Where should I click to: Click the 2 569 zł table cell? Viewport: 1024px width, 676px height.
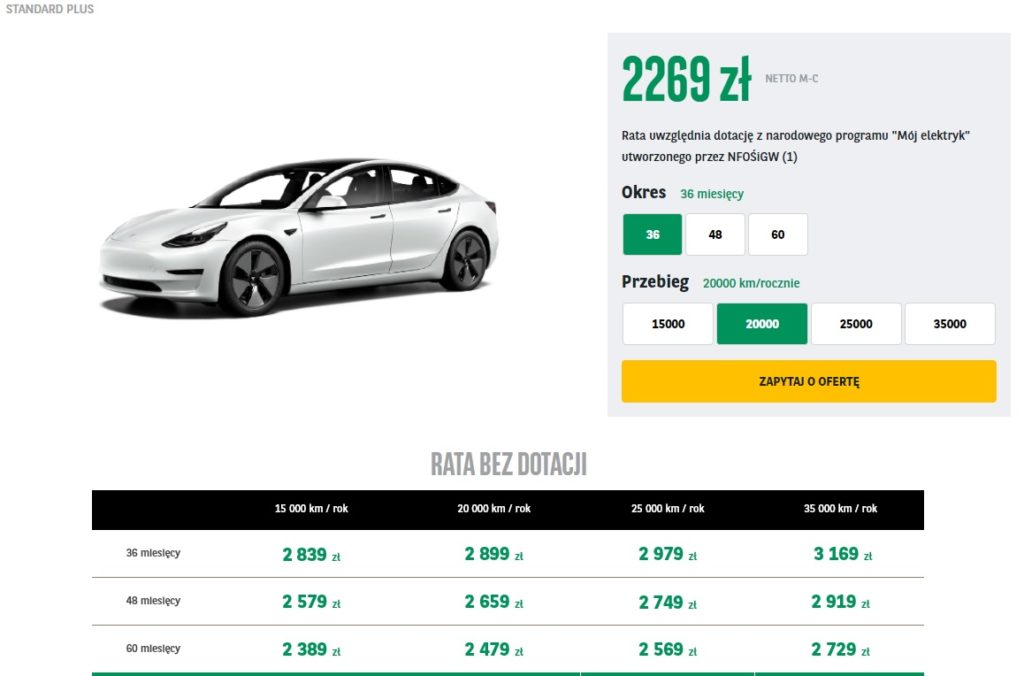click(667, 649)
